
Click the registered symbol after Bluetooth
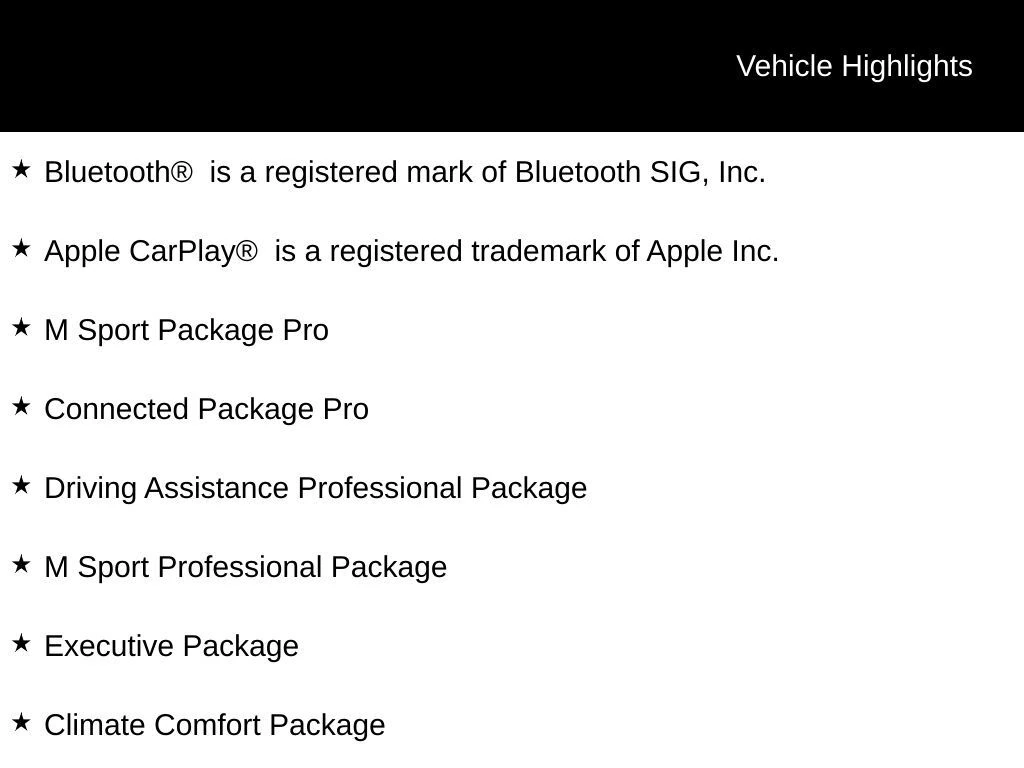click(x=181, y=173)
